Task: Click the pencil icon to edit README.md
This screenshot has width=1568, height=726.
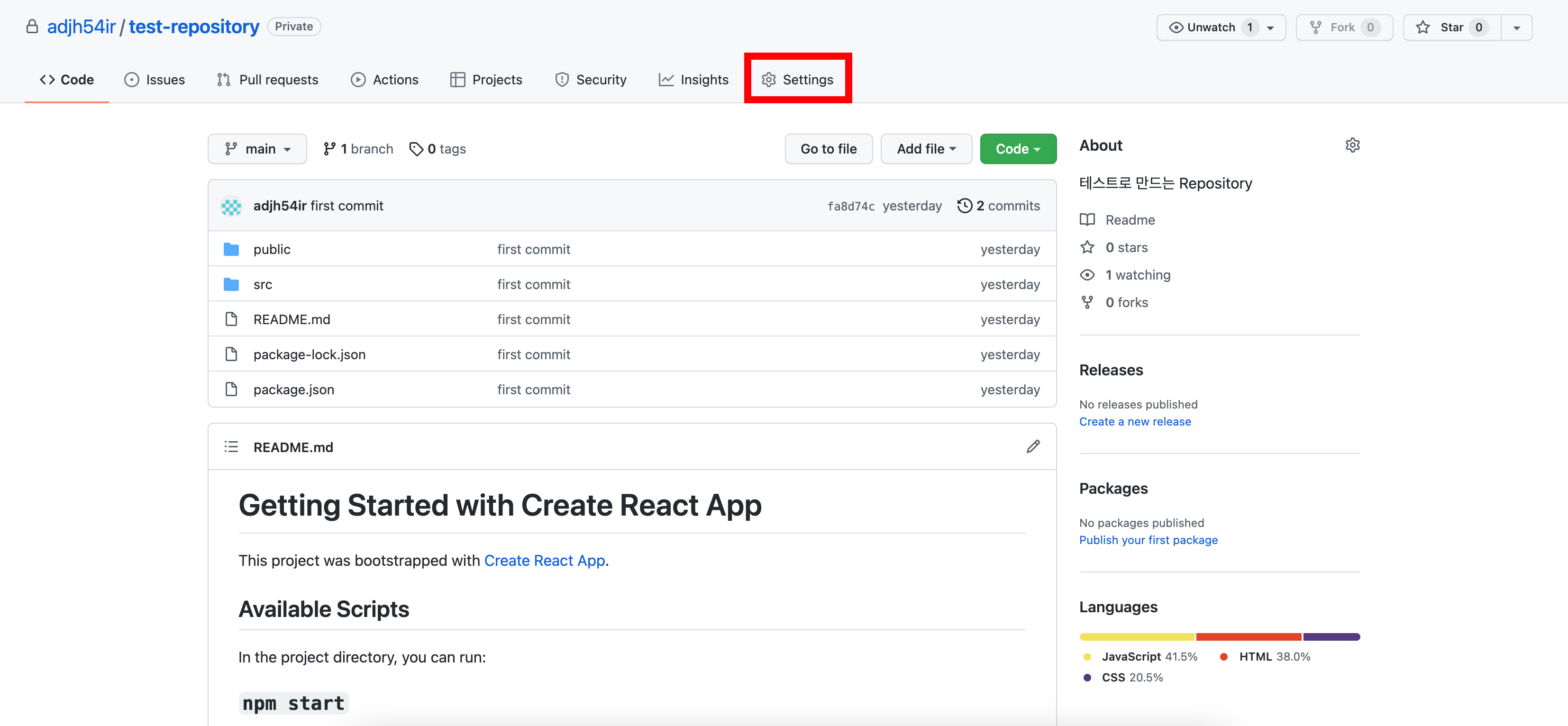Action: coord(1032,447)
